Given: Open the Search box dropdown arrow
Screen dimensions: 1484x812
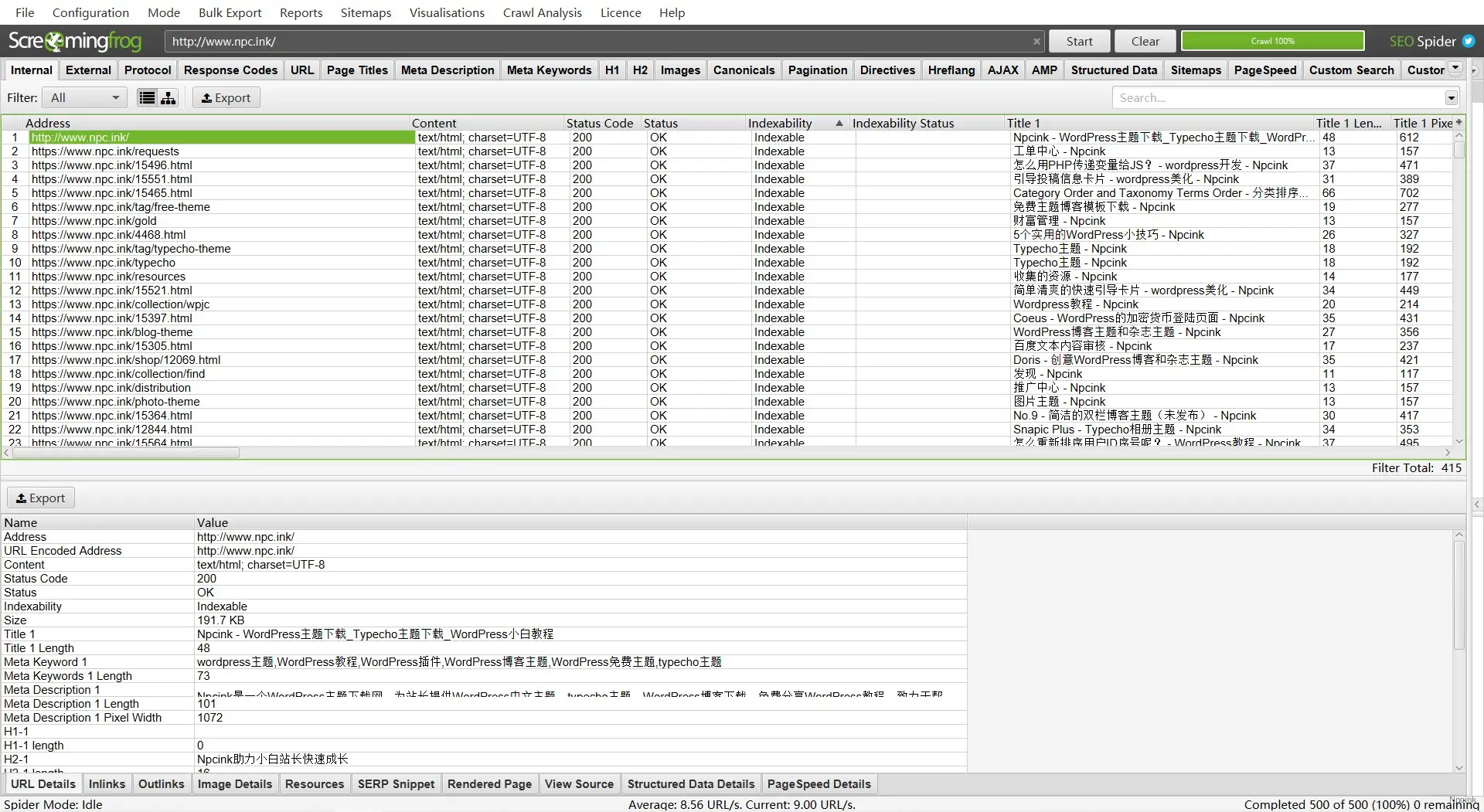Looking at the screenshot, I should [x=1451, y=97].
